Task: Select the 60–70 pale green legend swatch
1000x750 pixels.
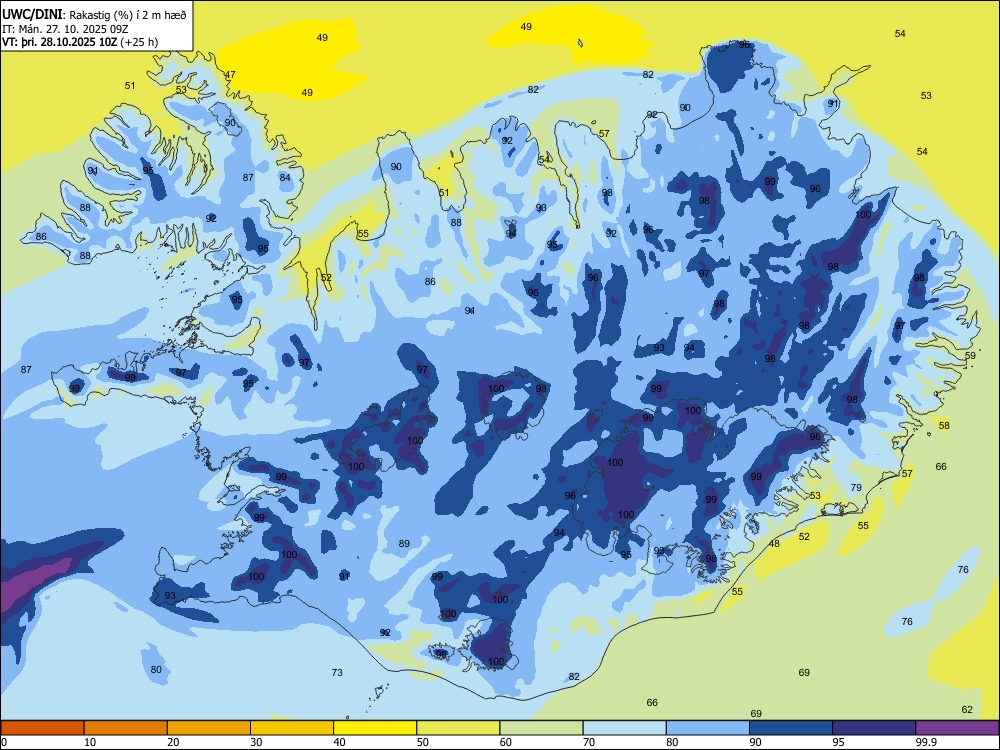Action: click(541, 728)
